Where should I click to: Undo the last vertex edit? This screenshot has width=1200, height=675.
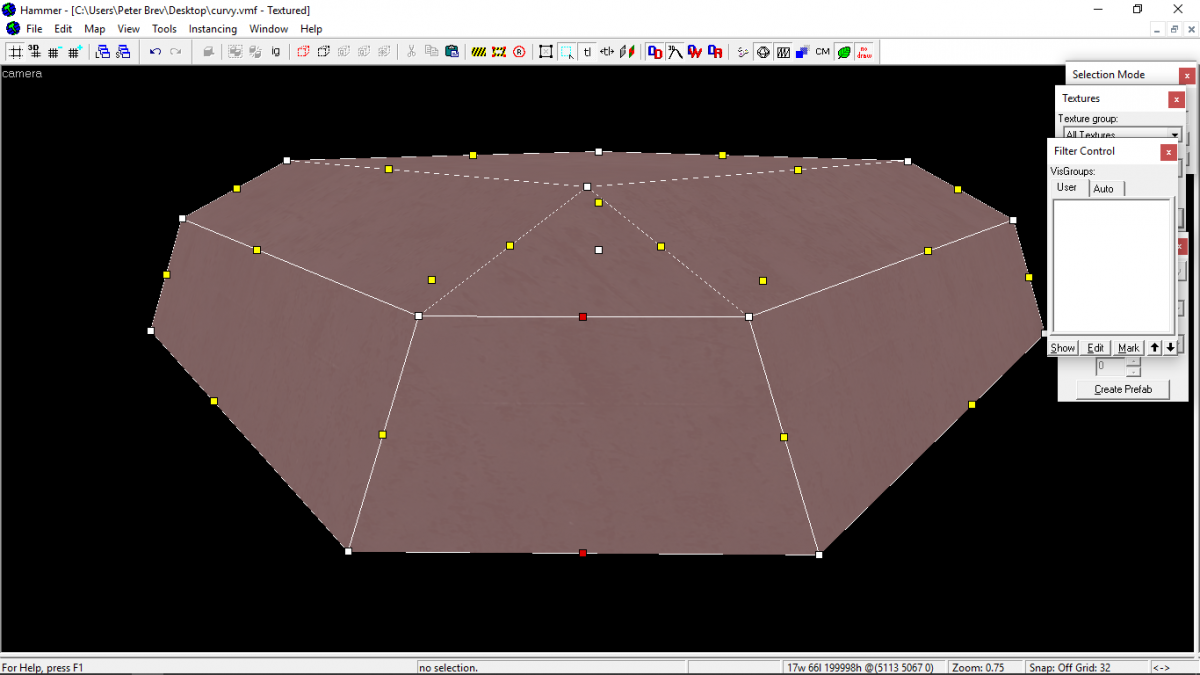155,52
